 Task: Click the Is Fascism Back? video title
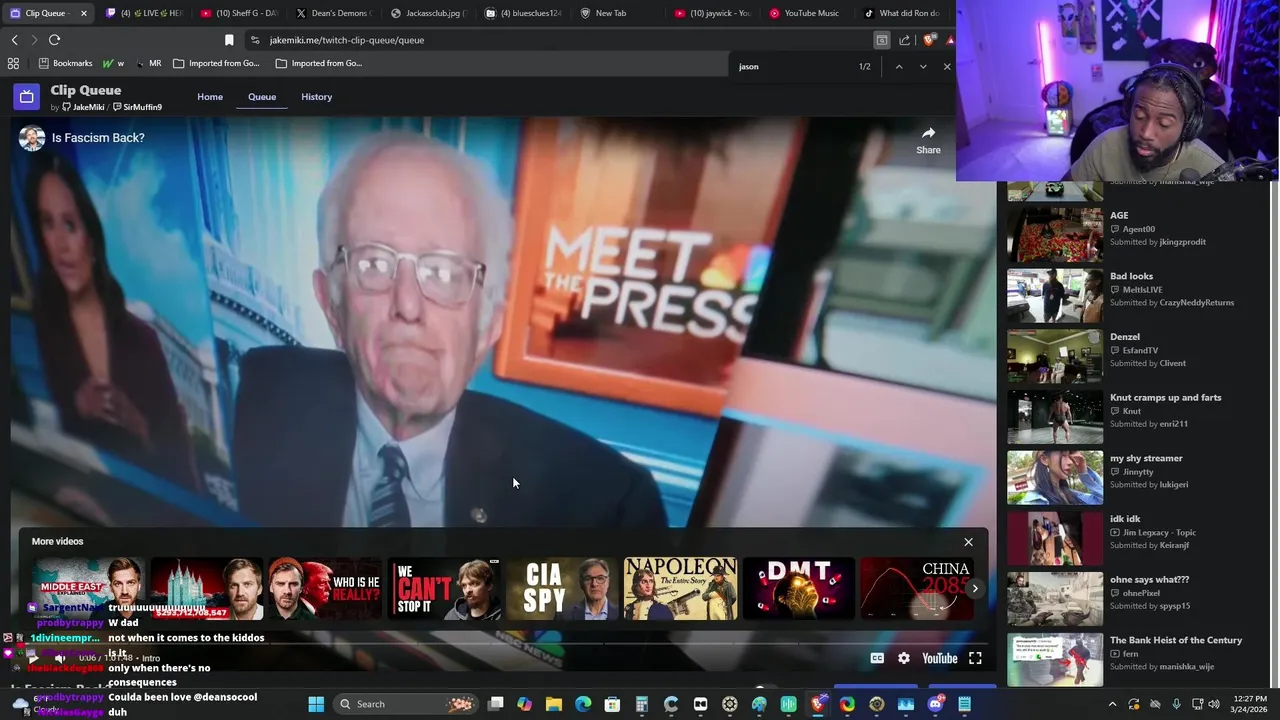pos(98,138)
